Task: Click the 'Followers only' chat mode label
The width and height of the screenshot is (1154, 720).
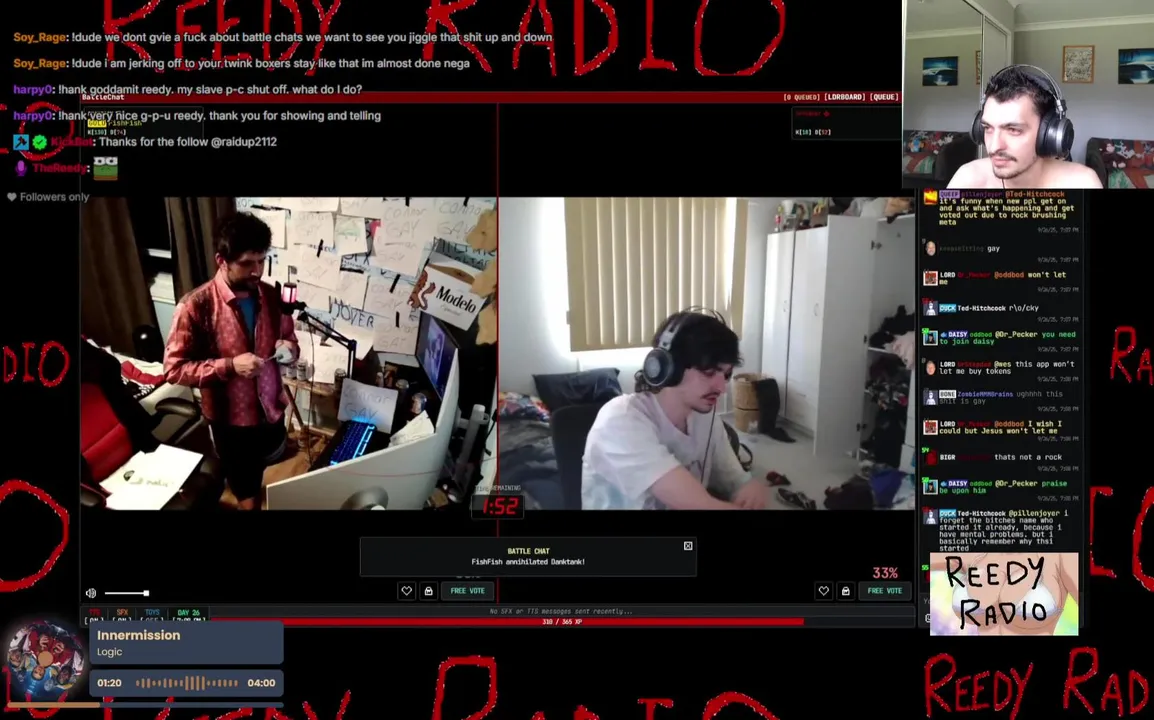Action: tap(54, 197)
